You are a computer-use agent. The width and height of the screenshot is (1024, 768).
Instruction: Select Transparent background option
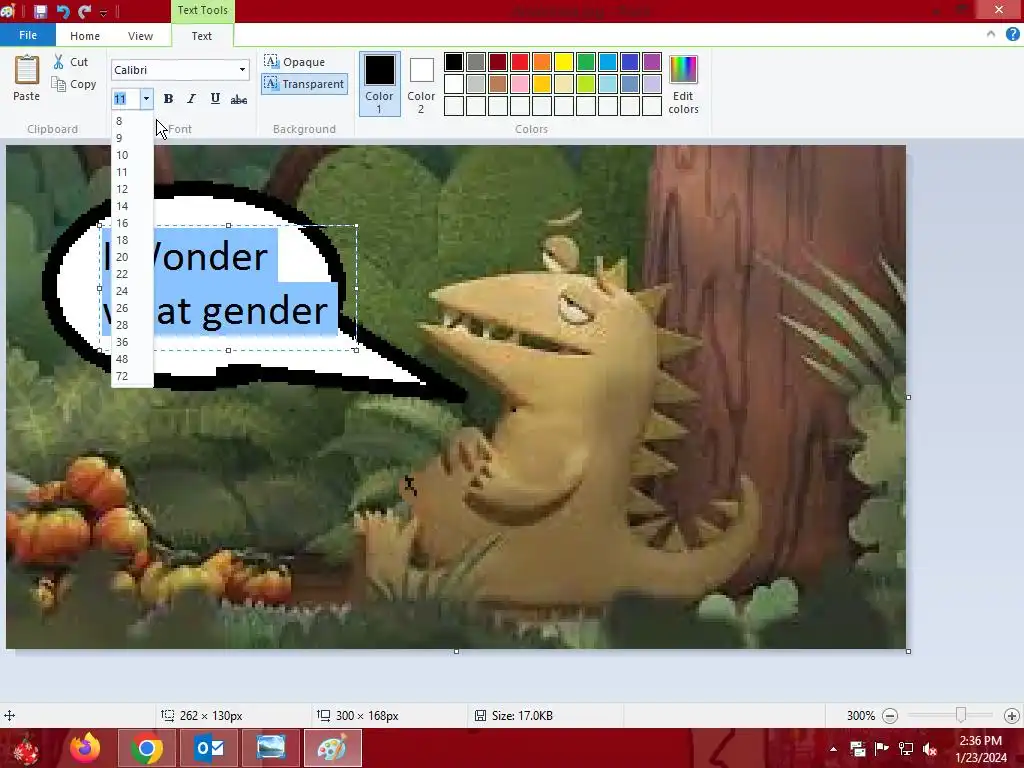pyautogui.click(x=304, y=84)
